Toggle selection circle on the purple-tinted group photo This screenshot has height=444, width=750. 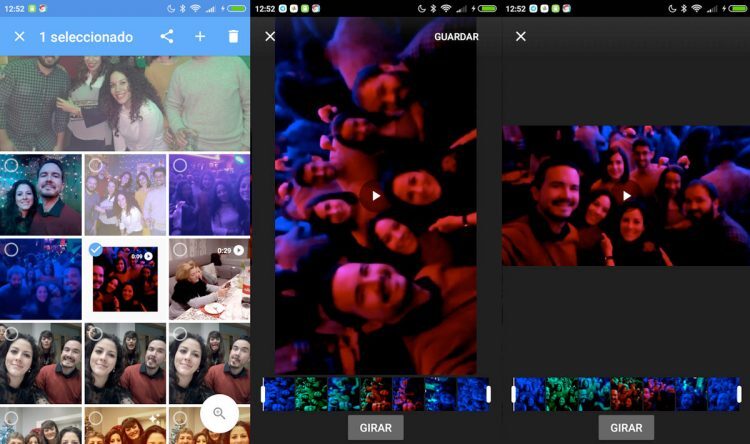coord(180,165)
